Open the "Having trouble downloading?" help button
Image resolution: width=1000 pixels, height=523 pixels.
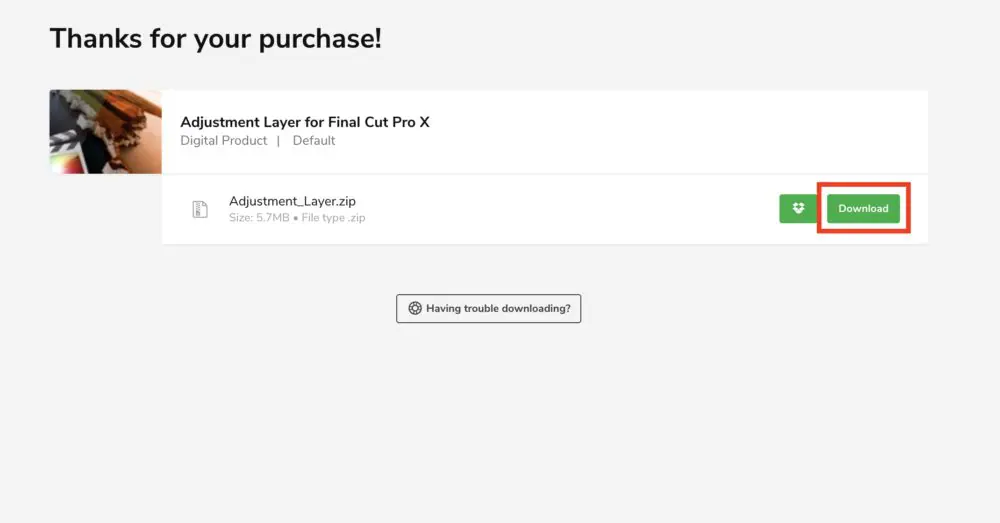488,309
